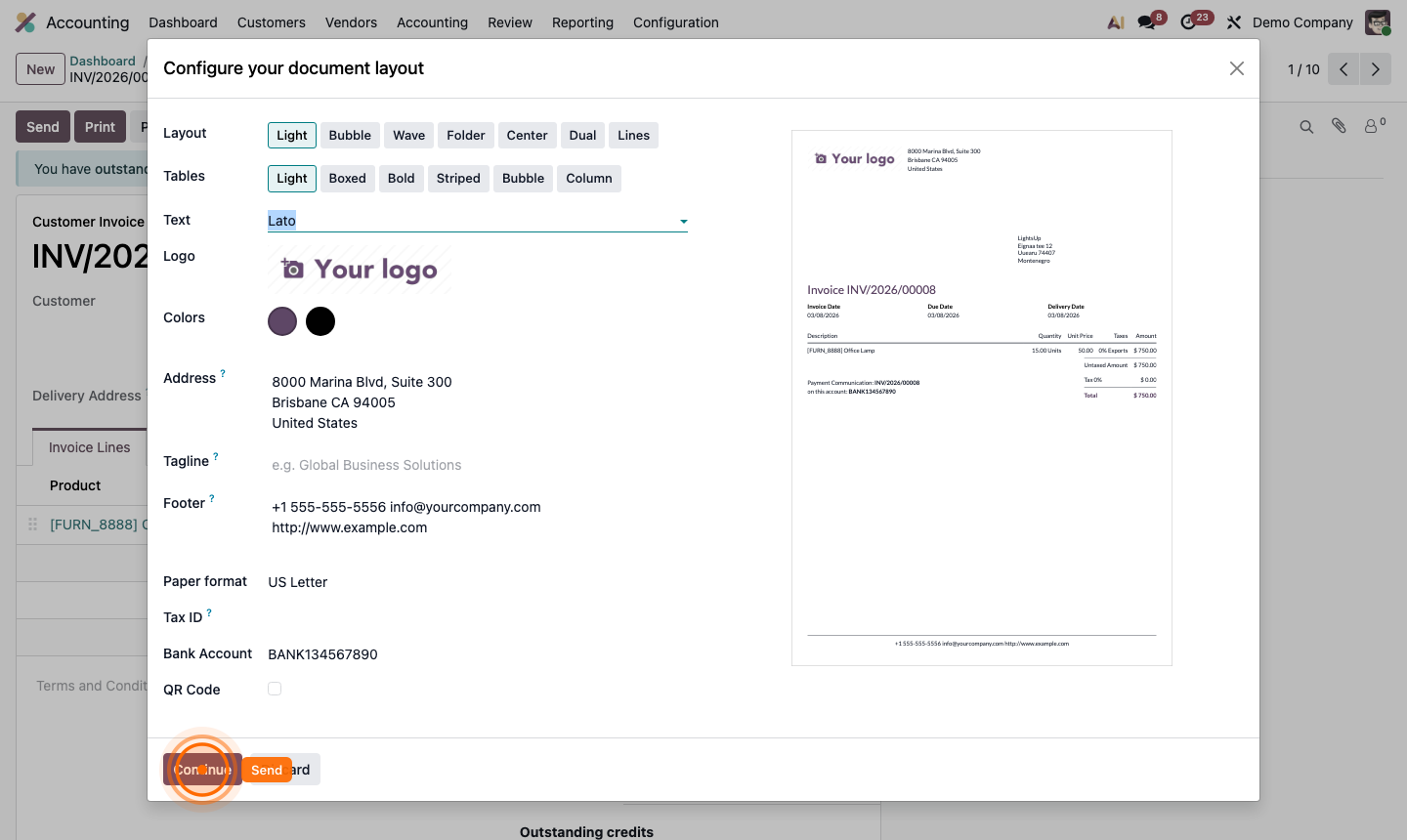Screen dimensions: 1407x840
Task: Open the Text font dropdown
Action: 683,221
